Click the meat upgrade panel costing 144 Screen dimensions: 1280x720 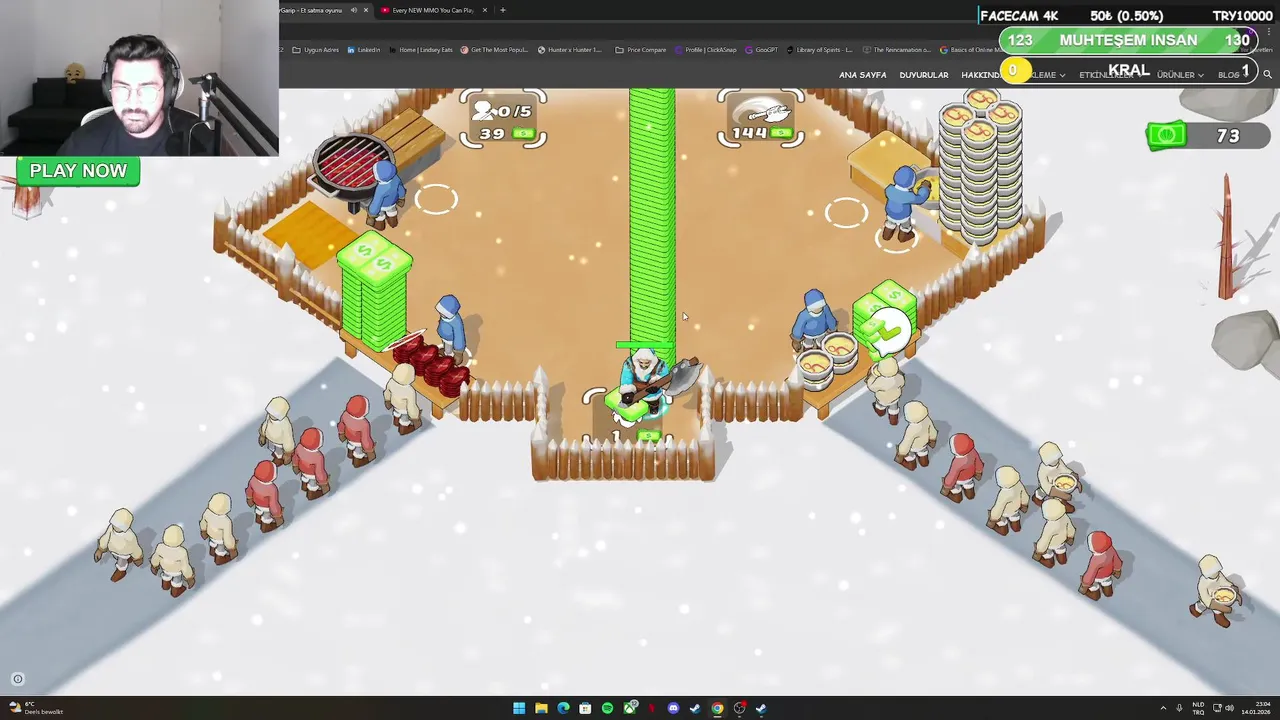click(761, 120)
